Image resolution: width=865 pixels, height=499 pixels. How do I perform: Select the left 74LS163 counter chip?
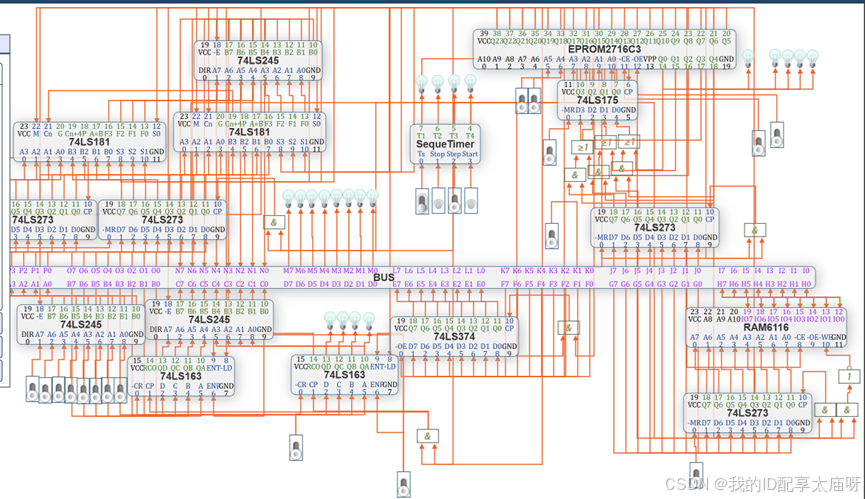click(x=181, y=376)
